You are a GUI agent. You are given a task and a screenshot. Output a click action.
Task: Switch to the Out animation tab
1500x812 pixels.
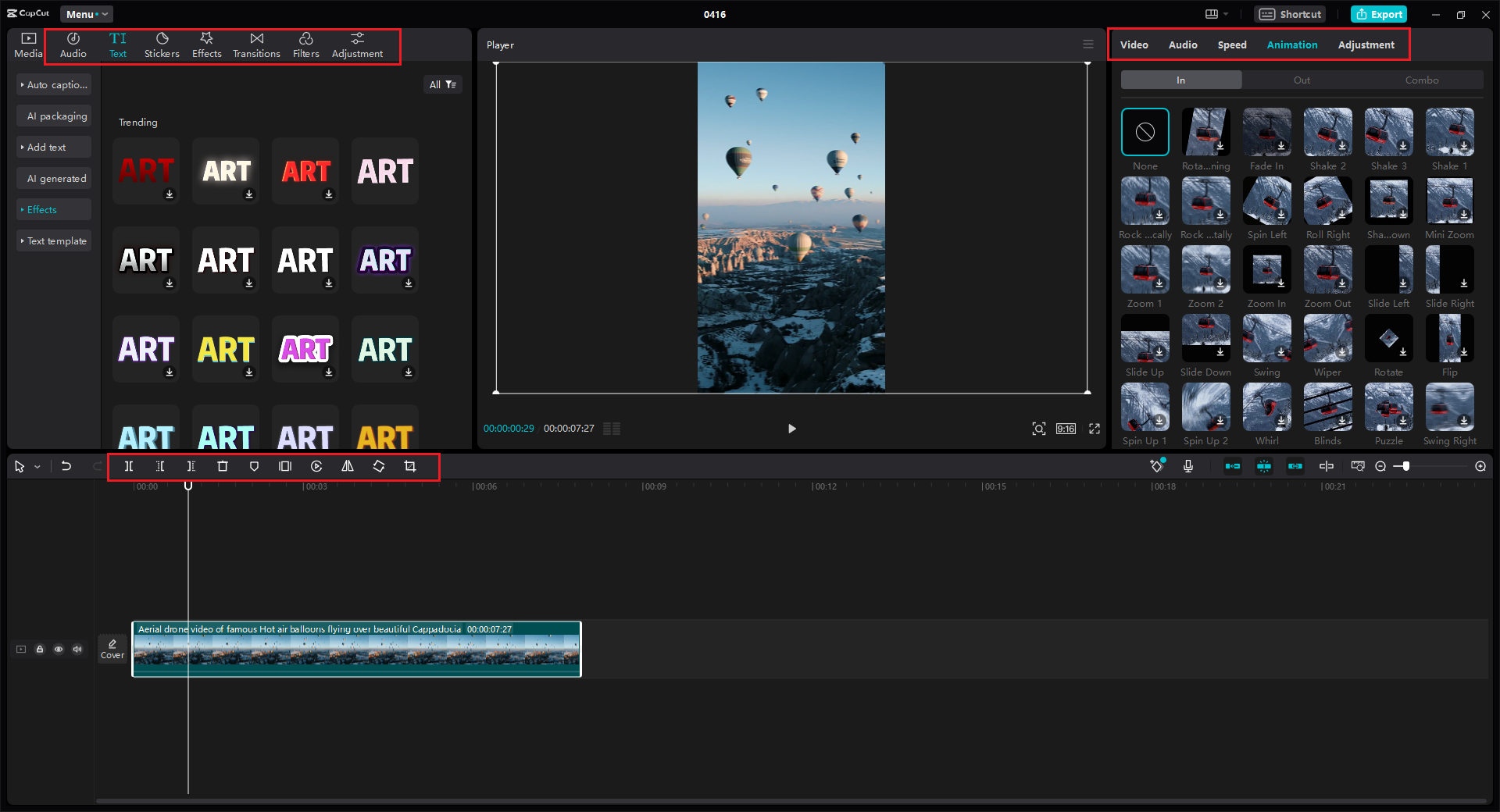tap(1301, 80)
